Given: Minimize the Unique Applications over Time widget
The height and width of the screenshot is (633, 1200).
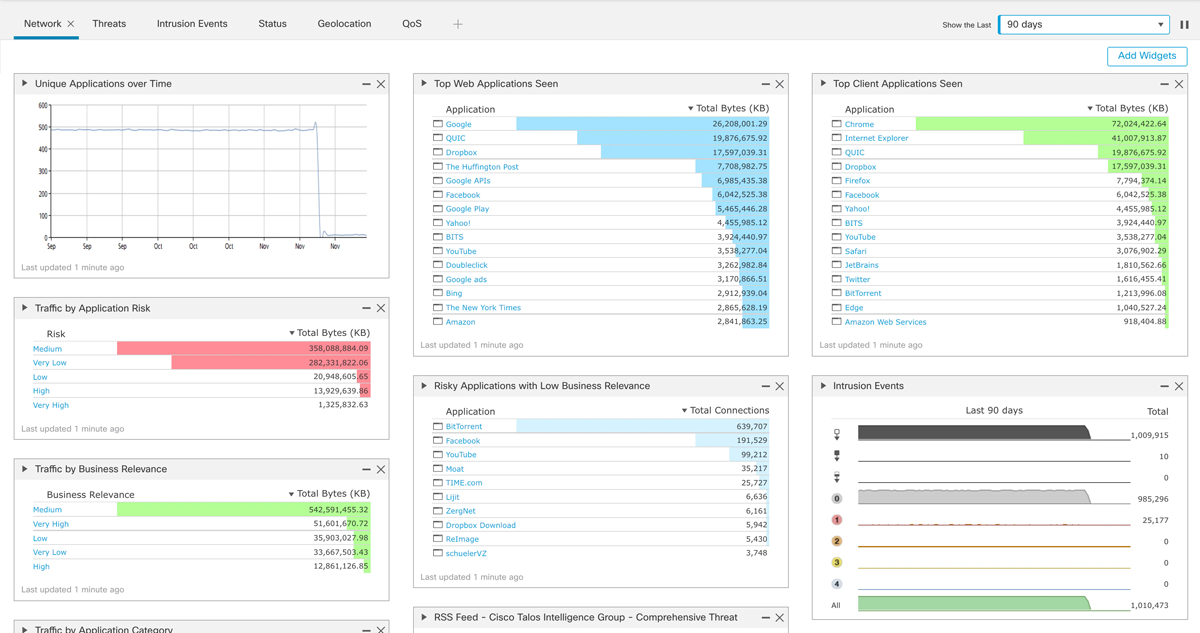Looking at the screenshot, I should pos(366,84).
